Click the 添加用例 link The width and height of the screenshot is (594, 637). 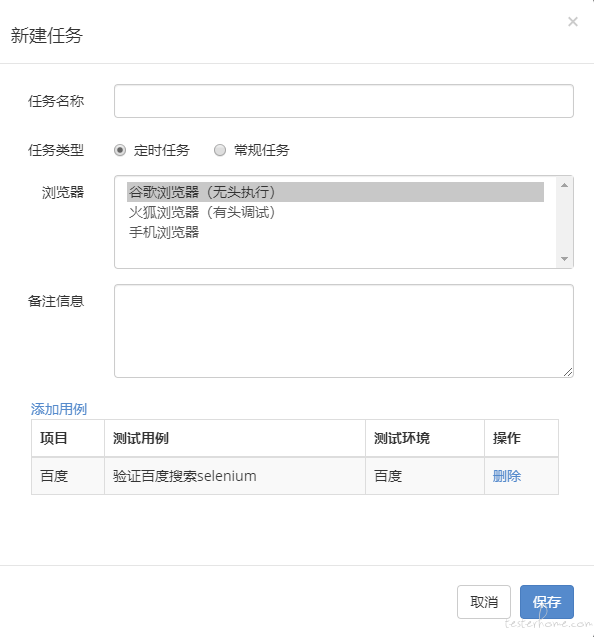59,409
